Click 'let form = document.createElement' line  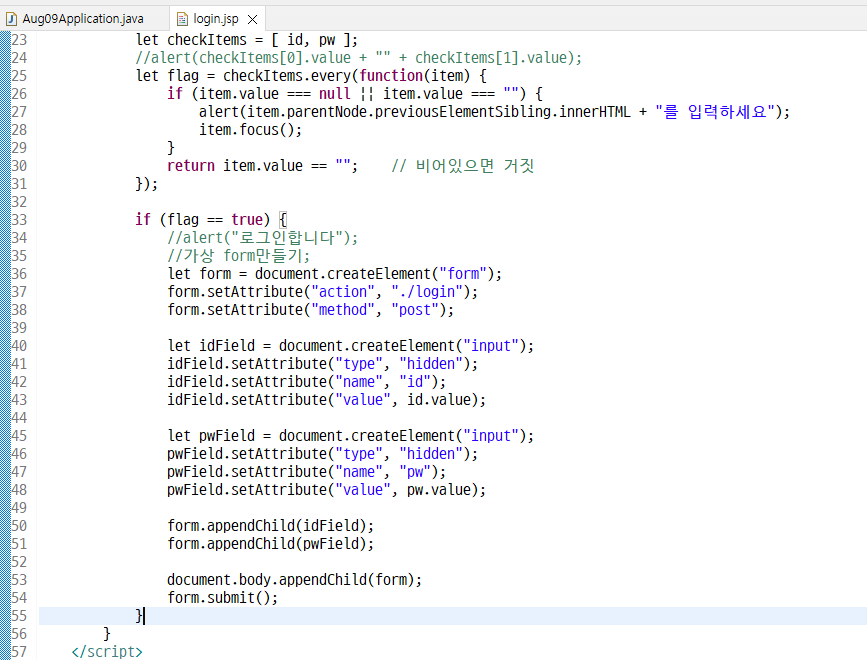(335, 274)
